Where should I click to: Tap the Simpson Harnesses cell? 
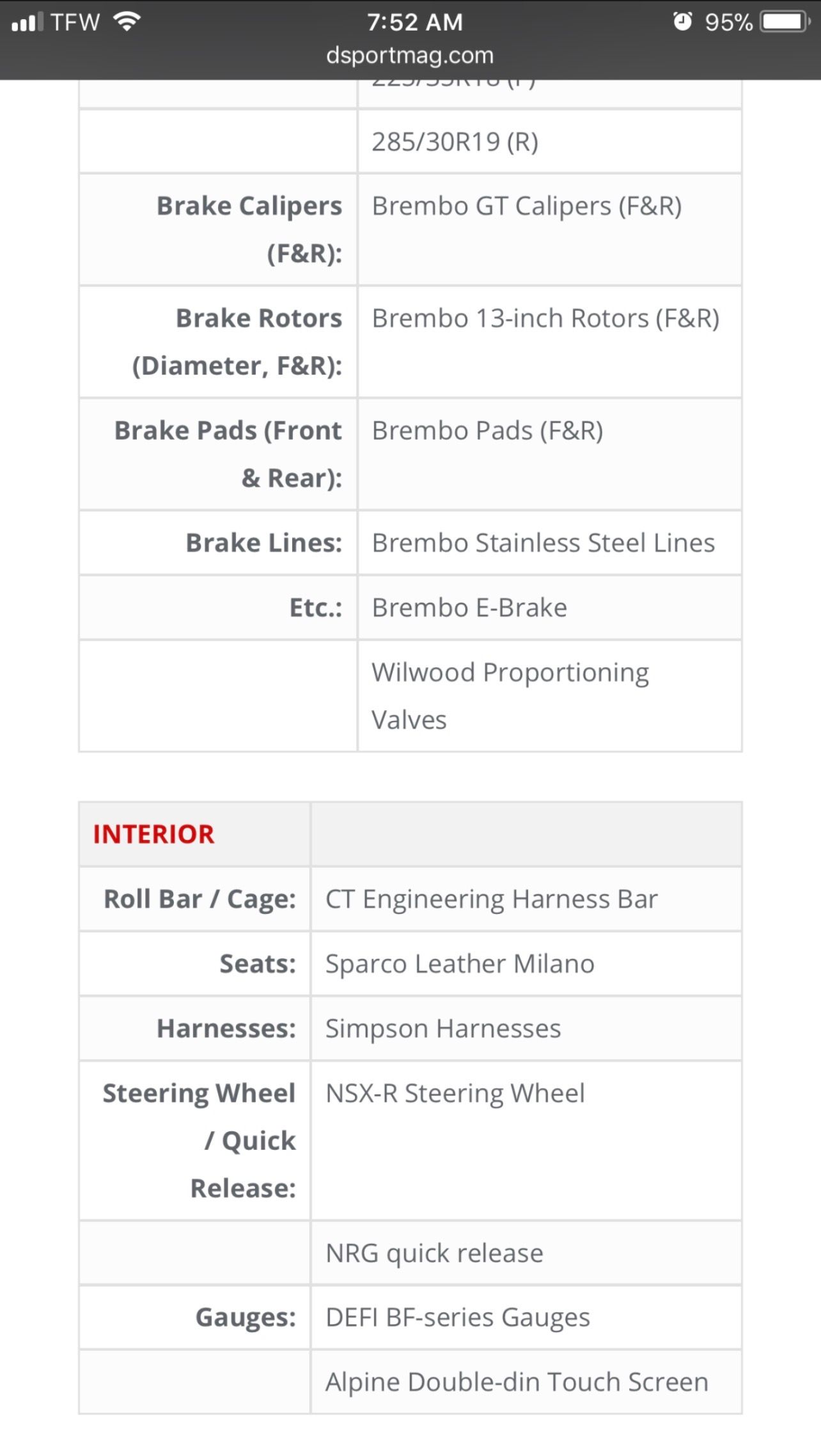tap(526, 1028)
